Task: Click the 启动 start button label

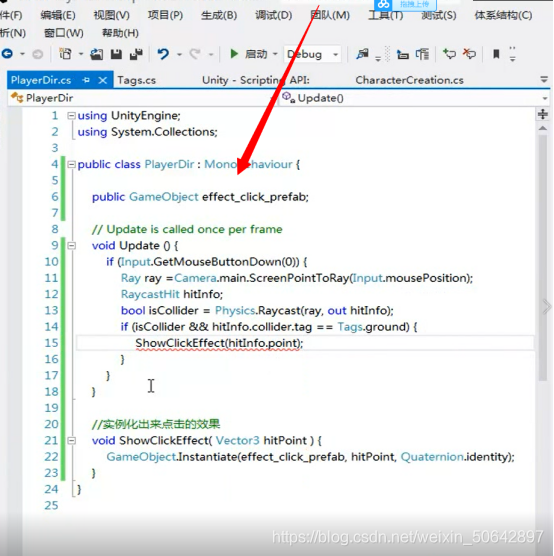Action: [256, 54]
